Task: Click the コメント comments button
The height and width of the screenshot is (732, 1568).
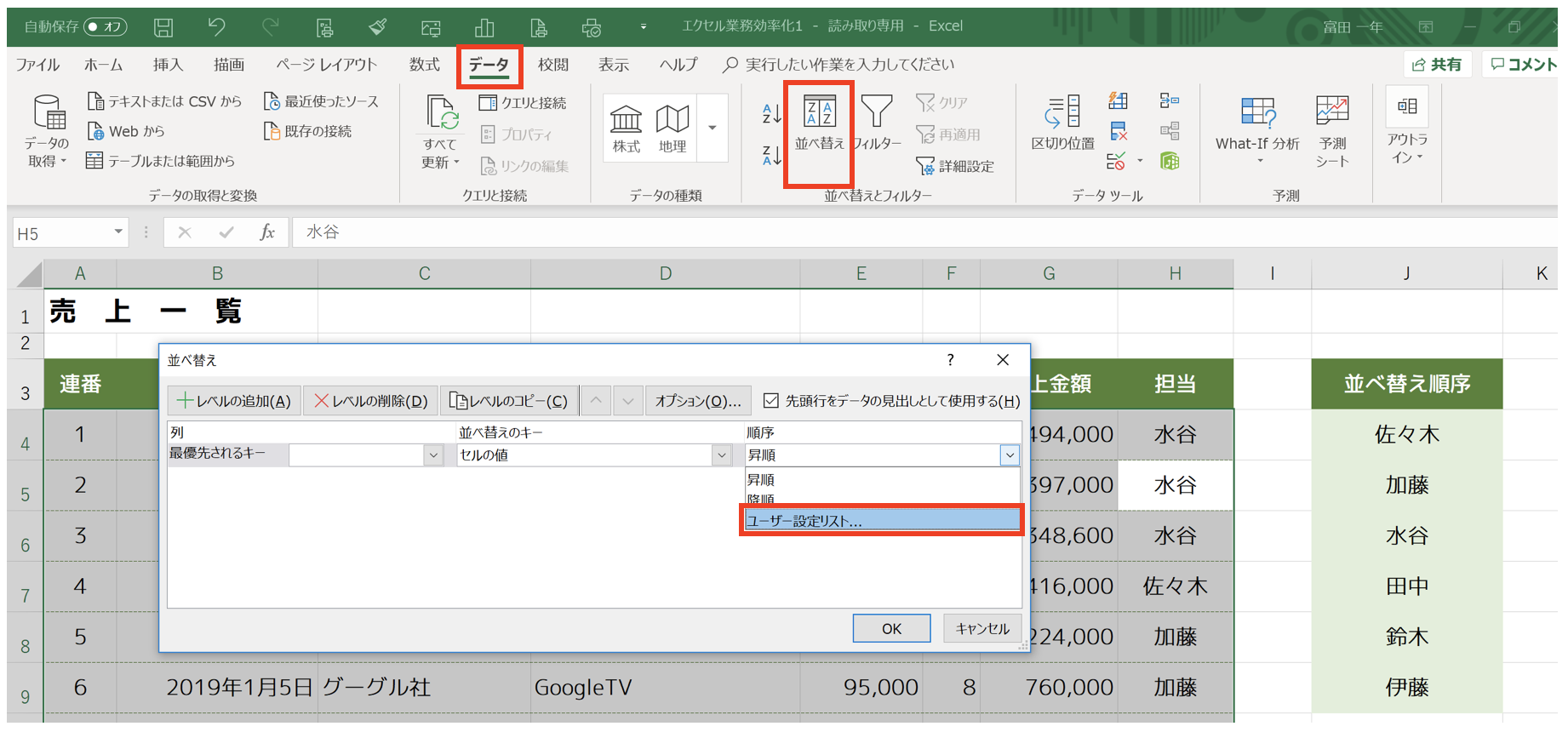Action: (x=1523, y=64)
